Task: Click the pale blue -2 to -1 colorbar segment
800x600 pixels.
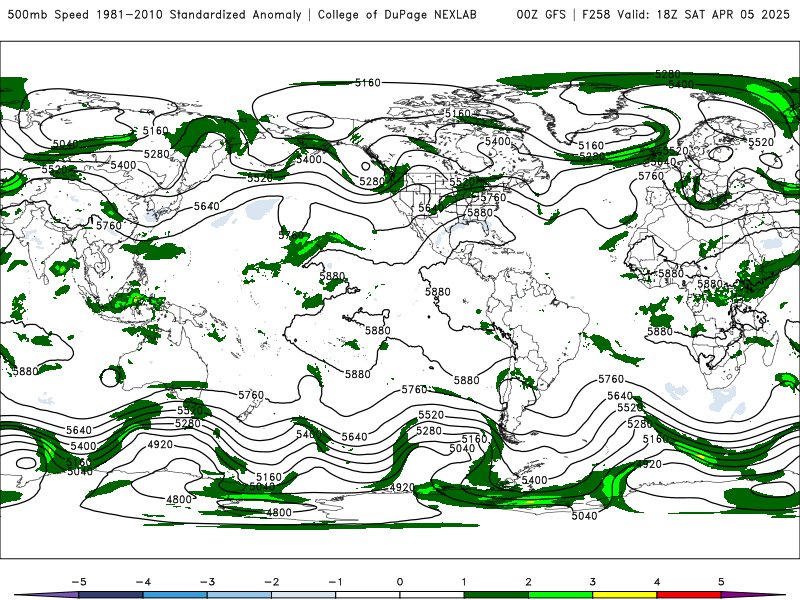Action: 304,595
